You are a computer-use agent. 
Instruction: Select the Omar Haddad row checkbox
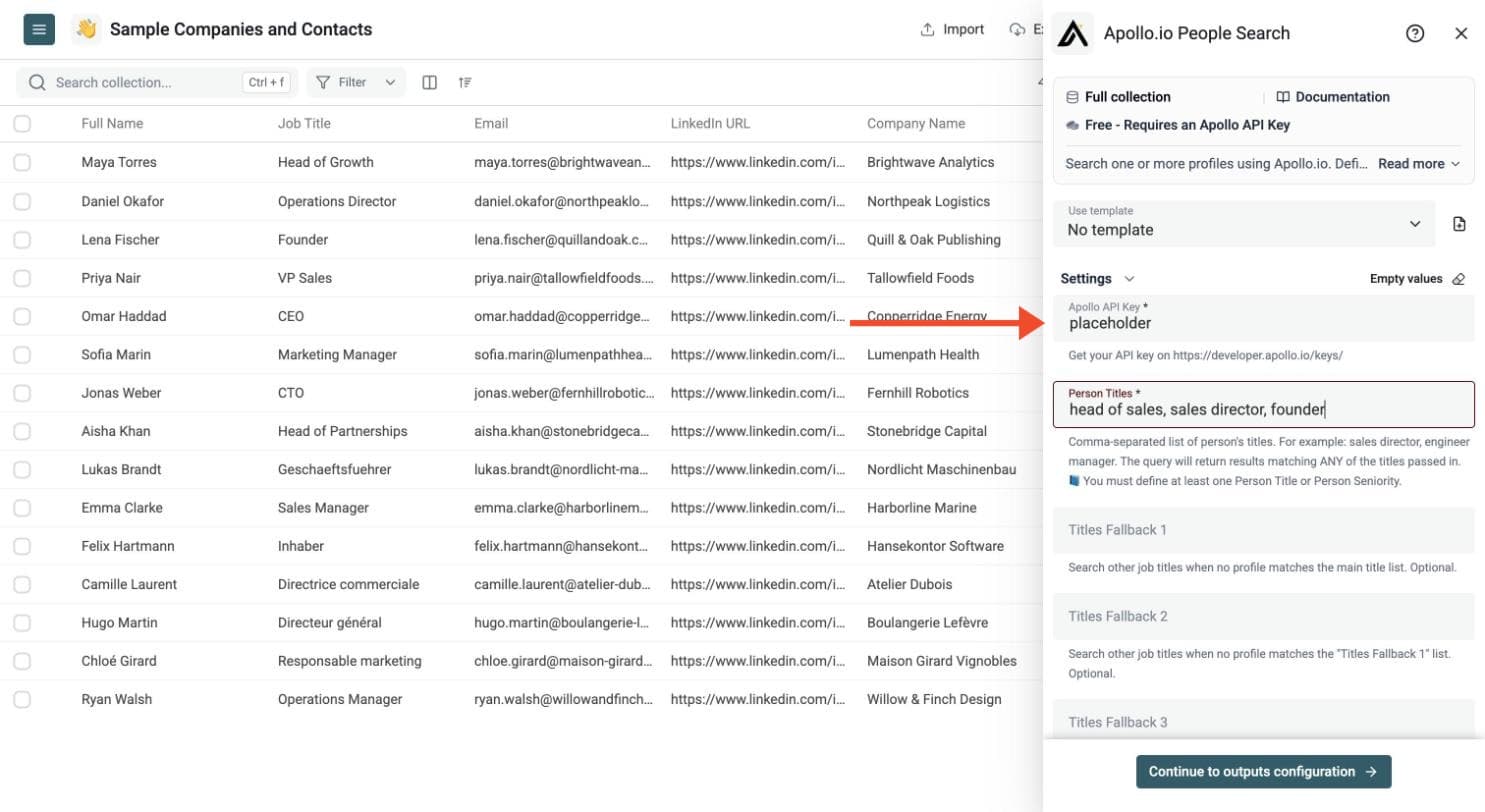tap(22, 316)
